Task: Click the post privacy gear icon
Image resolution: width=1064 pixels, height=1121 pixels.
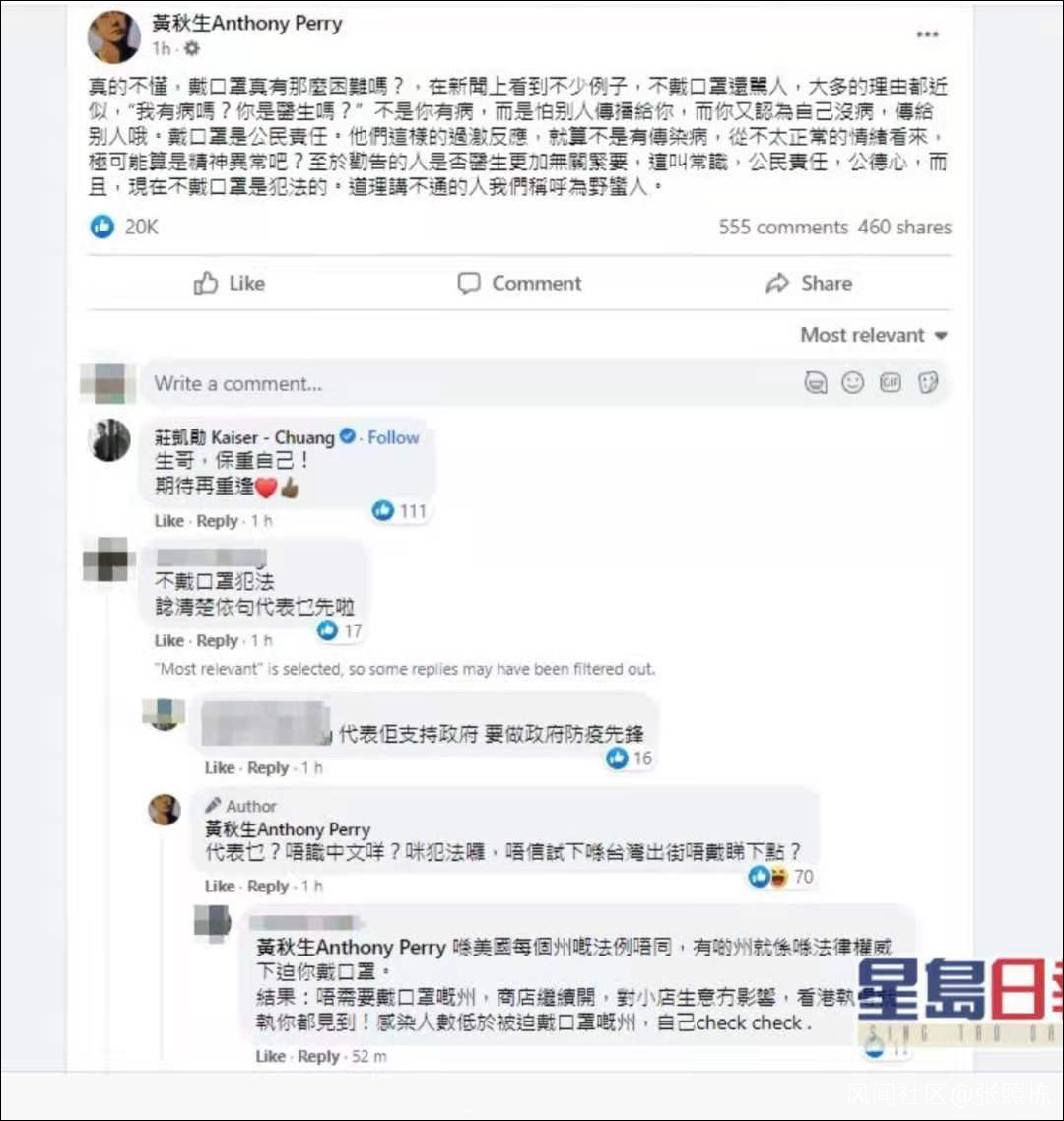Action: pos(191,48)
